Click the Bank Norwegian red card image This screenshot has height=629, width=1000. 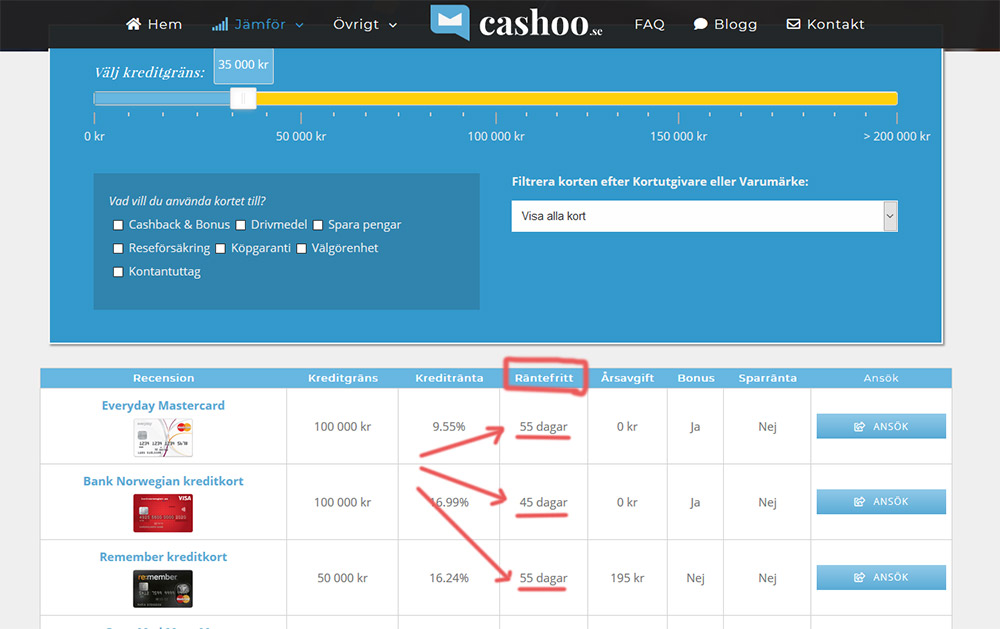pos(163,513)
